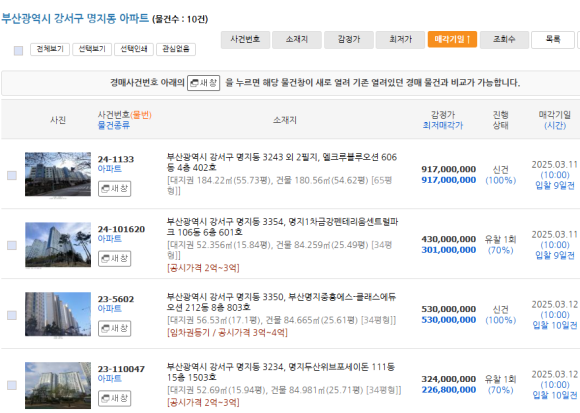This screenshot has width=580, height=413.
Task: Open case 24-1133 in new window (새창)
Action: coord(114,189)
